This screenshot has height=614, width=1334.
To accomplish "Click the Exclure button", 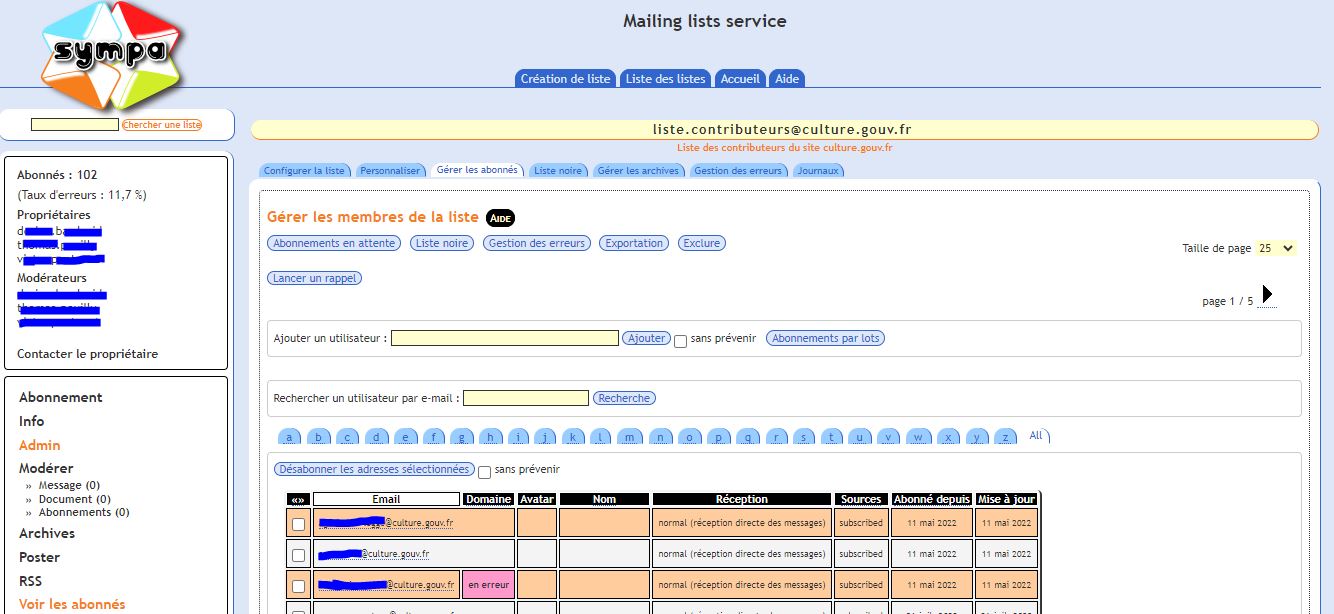I will 701,243.
